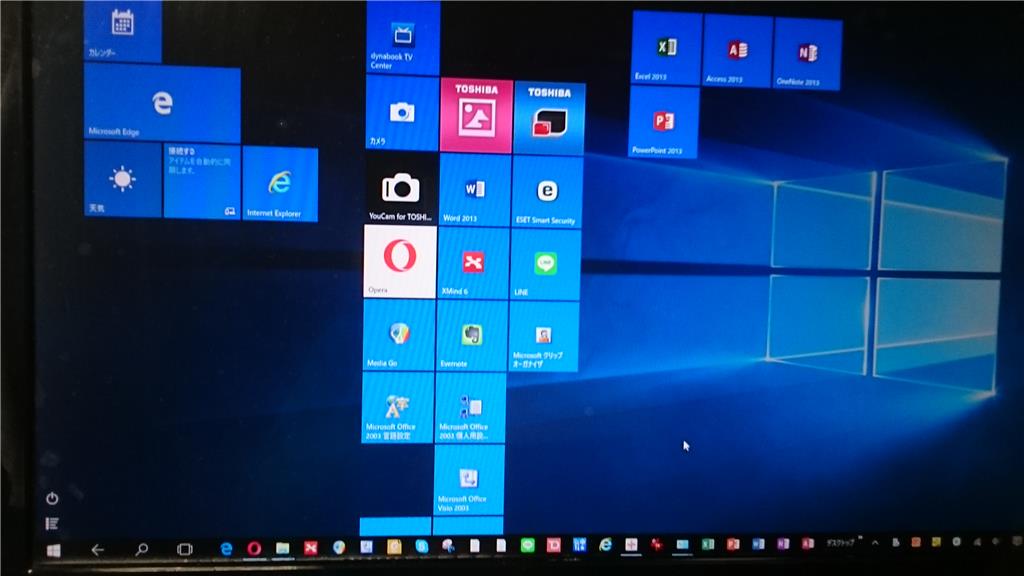Click Opera icon on the taskbar
This screenshot has width=1024, height=576.
click(254, 549)
